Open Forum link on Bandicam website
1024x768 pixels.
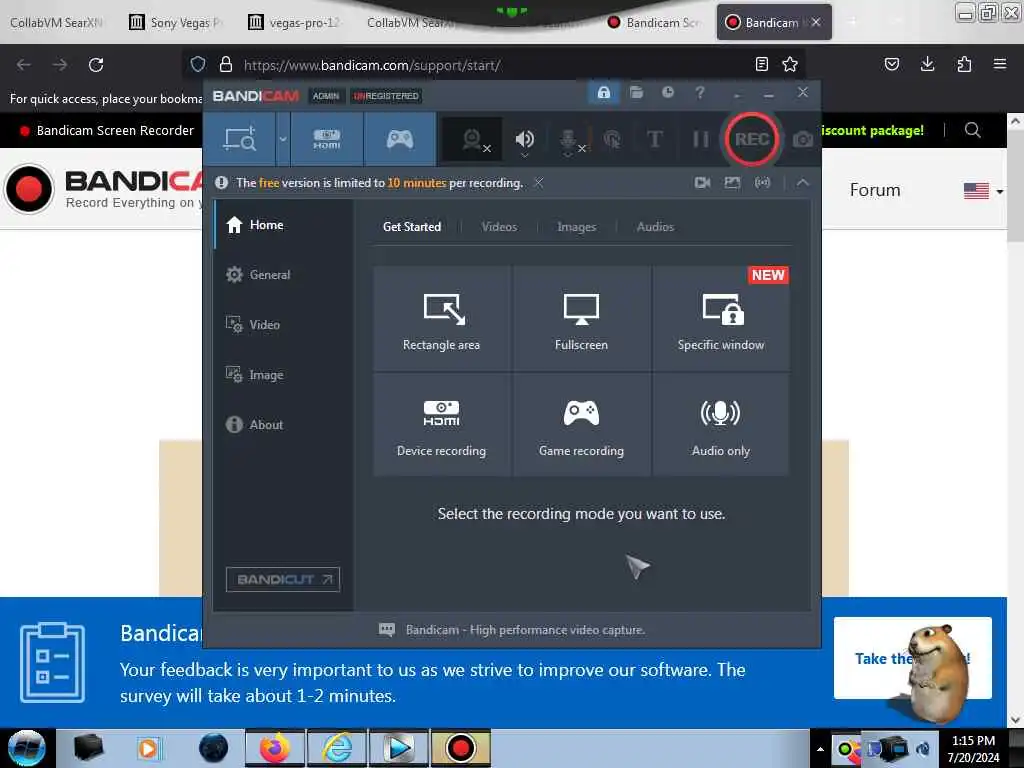874,190
